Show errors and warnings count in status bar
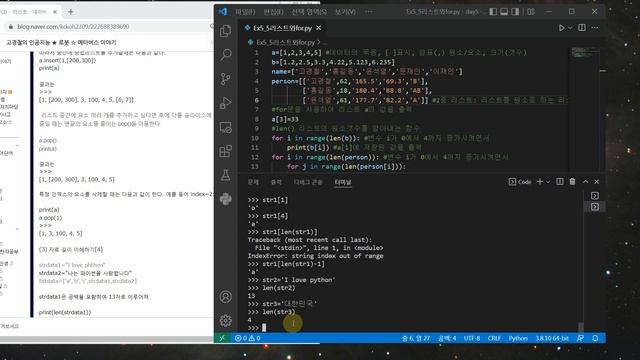The image size is (640, 360). pos(247,338)
